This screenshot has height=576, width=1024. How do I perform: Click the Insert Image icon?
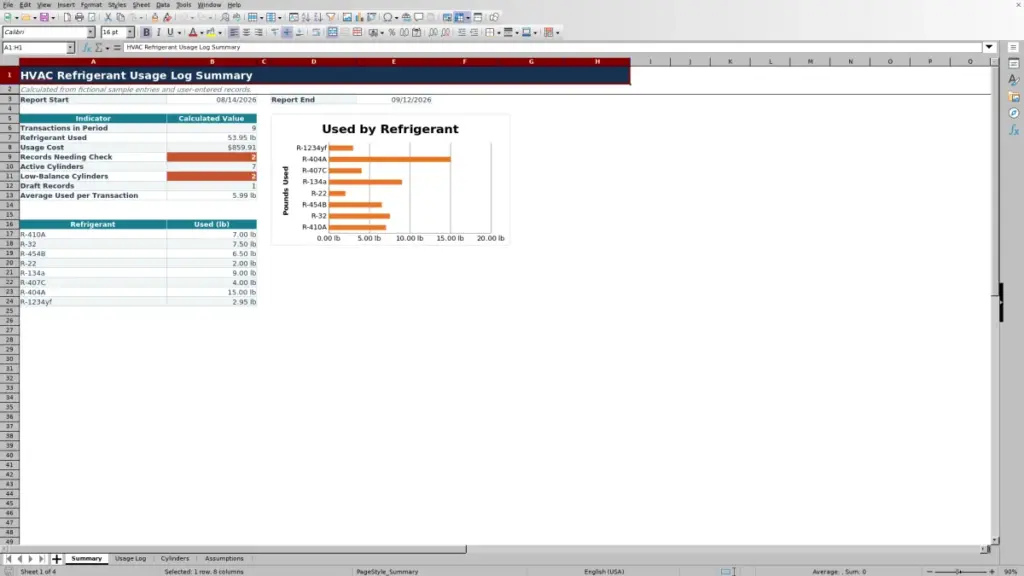[347, 17]
